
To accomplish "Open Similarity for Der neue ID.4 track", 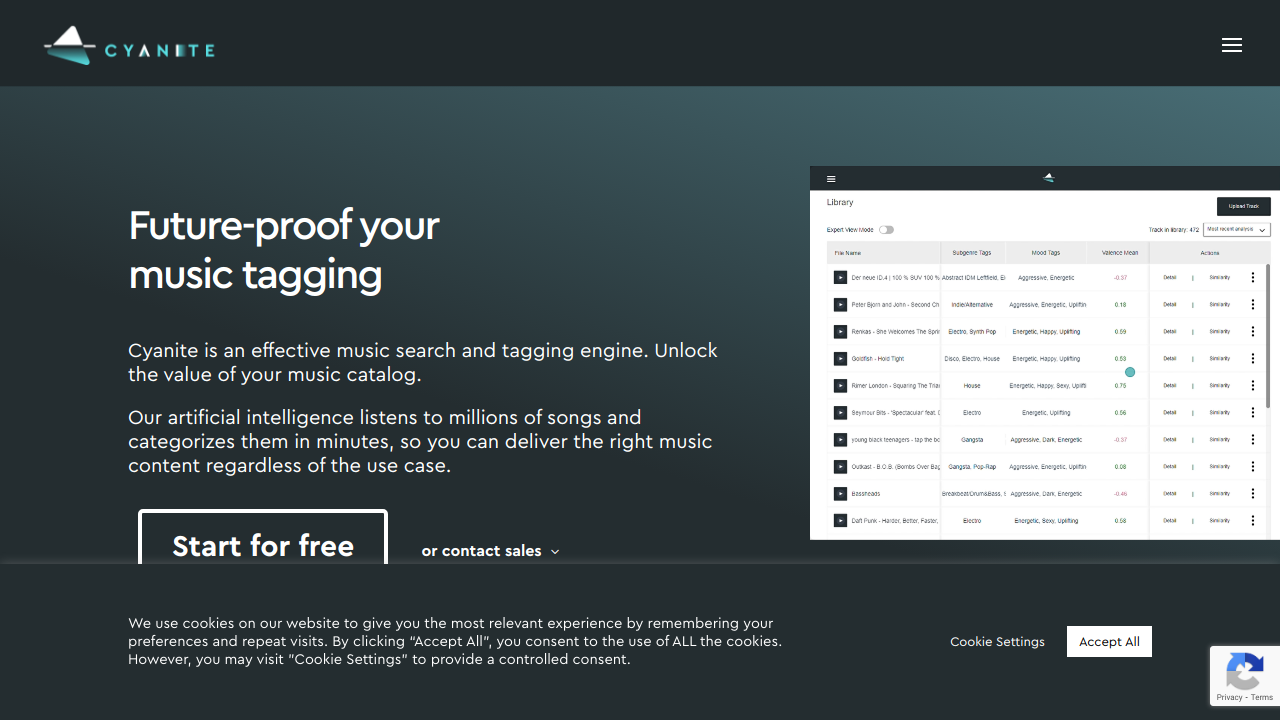I will pos(1220,277).
